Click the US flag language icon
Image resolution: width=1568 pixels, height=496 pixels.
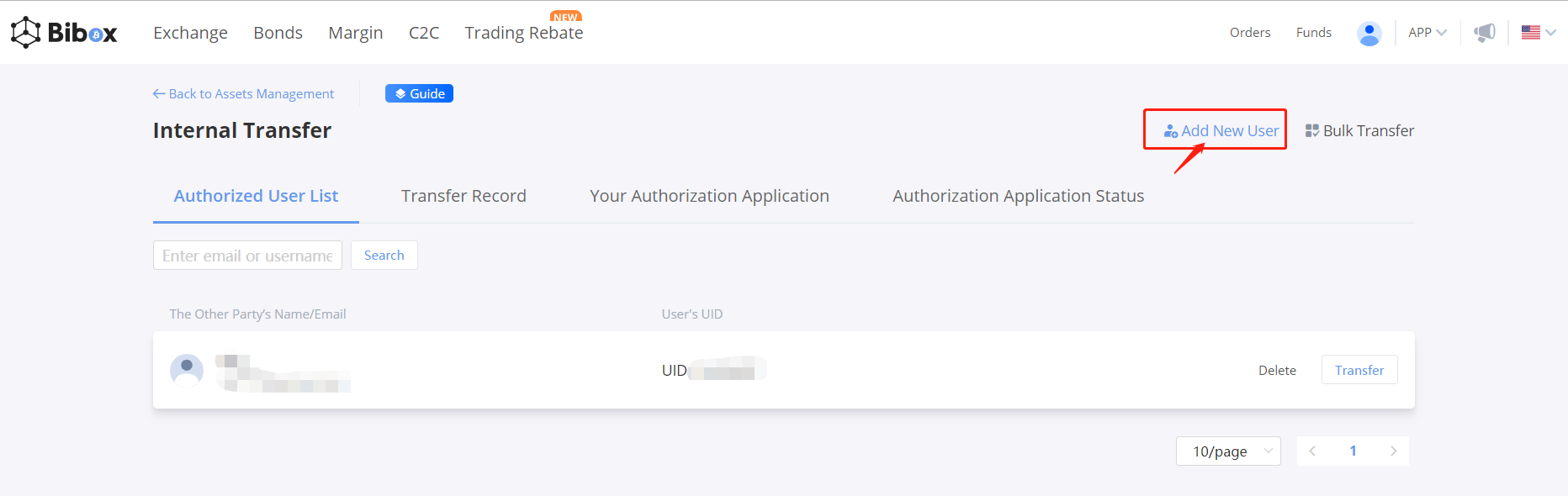pos(1531,33)
